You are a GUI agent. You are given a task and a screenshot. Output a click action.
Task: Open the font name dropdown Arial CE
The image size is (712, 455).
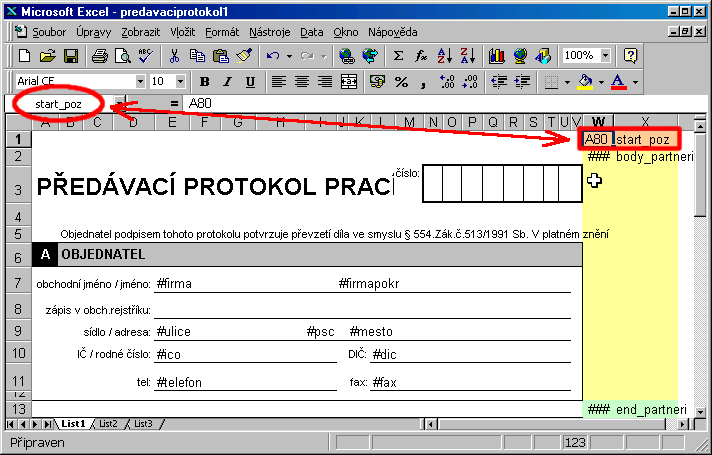139,81
